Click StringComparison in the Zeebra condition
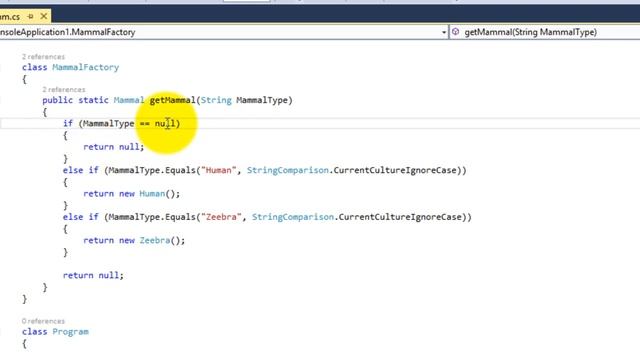The image size is (640, 360). (293, 217)
